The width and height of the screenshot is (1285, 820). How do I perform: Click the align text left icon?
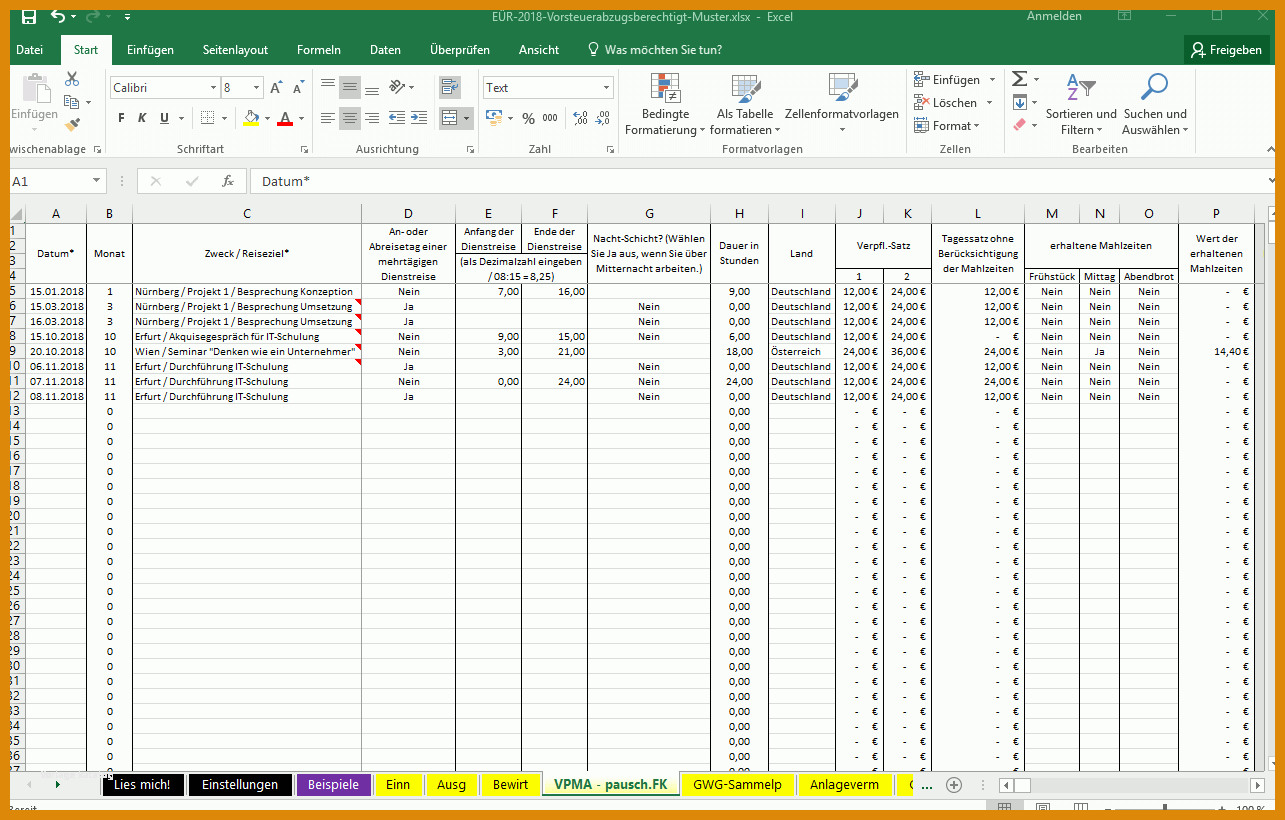[x=328, y=118]
